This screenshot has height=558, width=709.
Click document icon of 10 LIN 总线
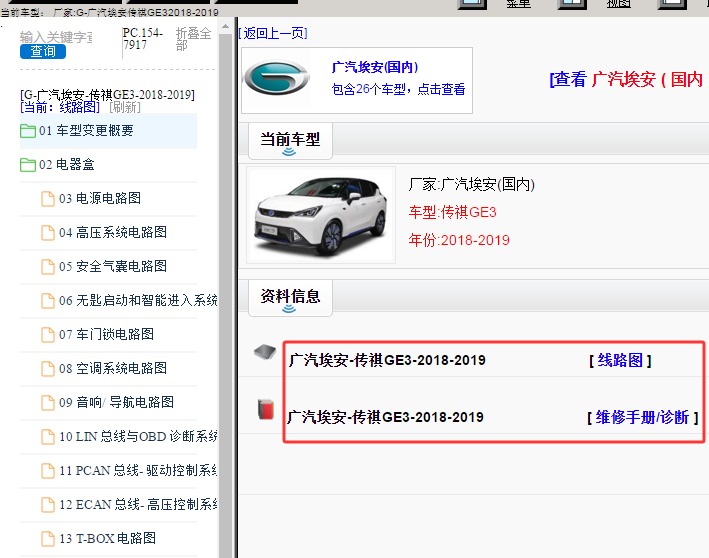(48, 437)
